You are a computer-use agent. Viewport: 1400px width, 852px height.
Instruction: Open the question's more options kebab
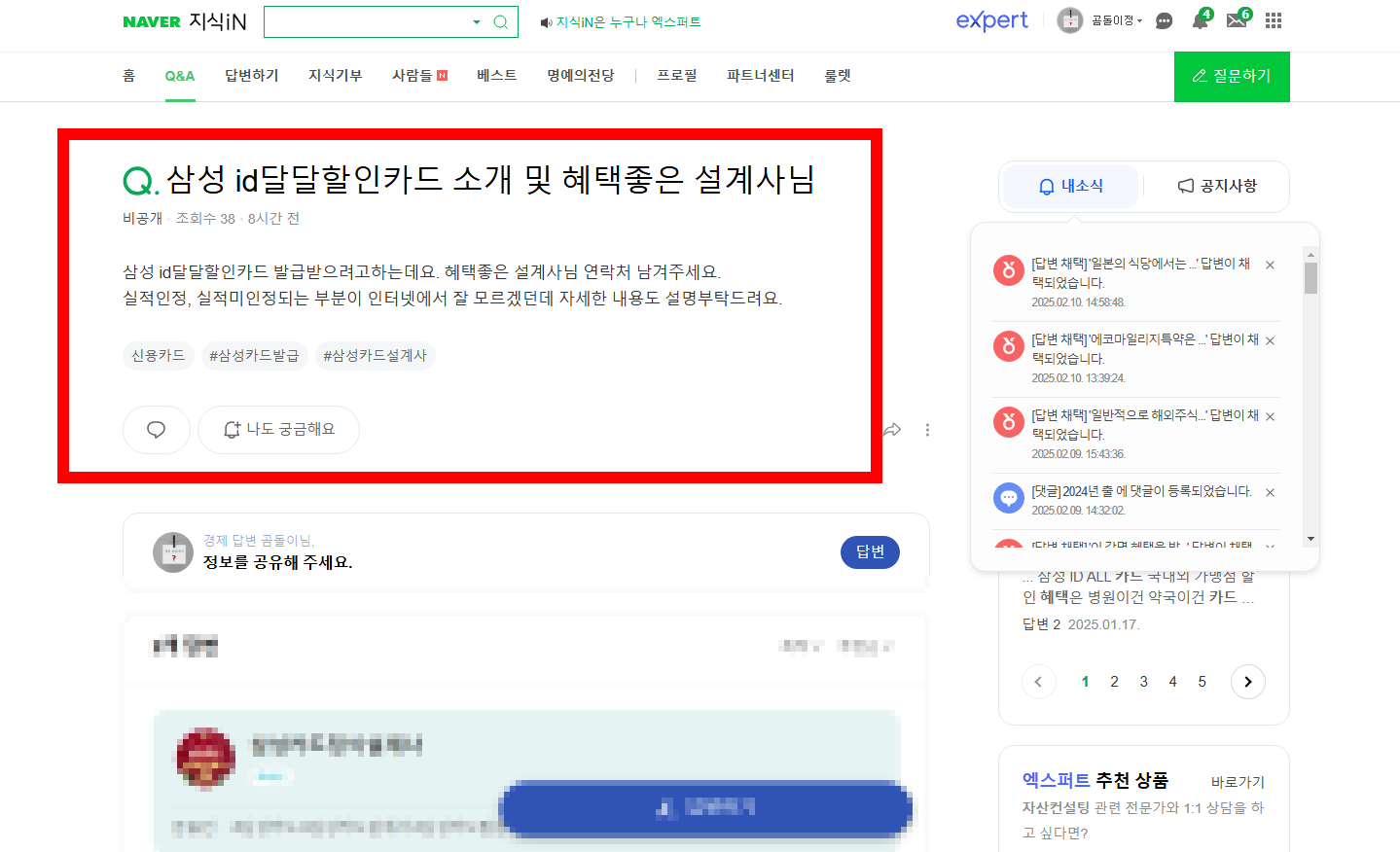(927, 430)
